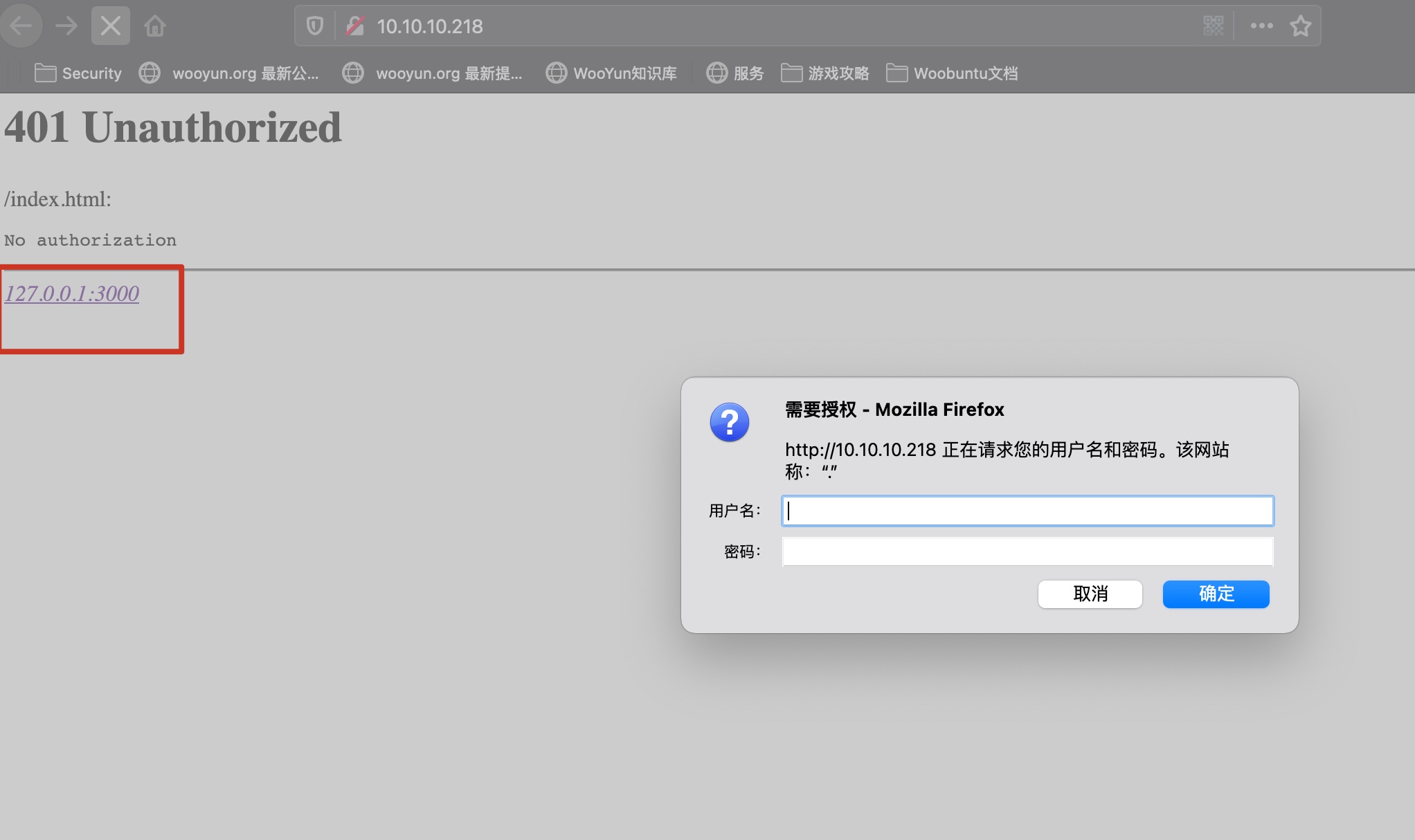Click the browser back arrow button
The height and width of the screenshot is (840, 1415).
click(x=21, y=26)
